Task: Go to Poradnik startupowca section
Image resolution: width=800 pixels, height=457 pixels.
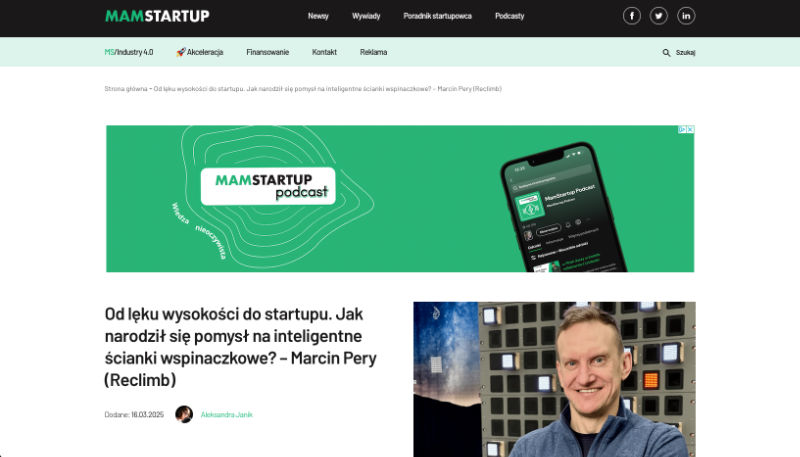Action: click(x=437, y=16)
